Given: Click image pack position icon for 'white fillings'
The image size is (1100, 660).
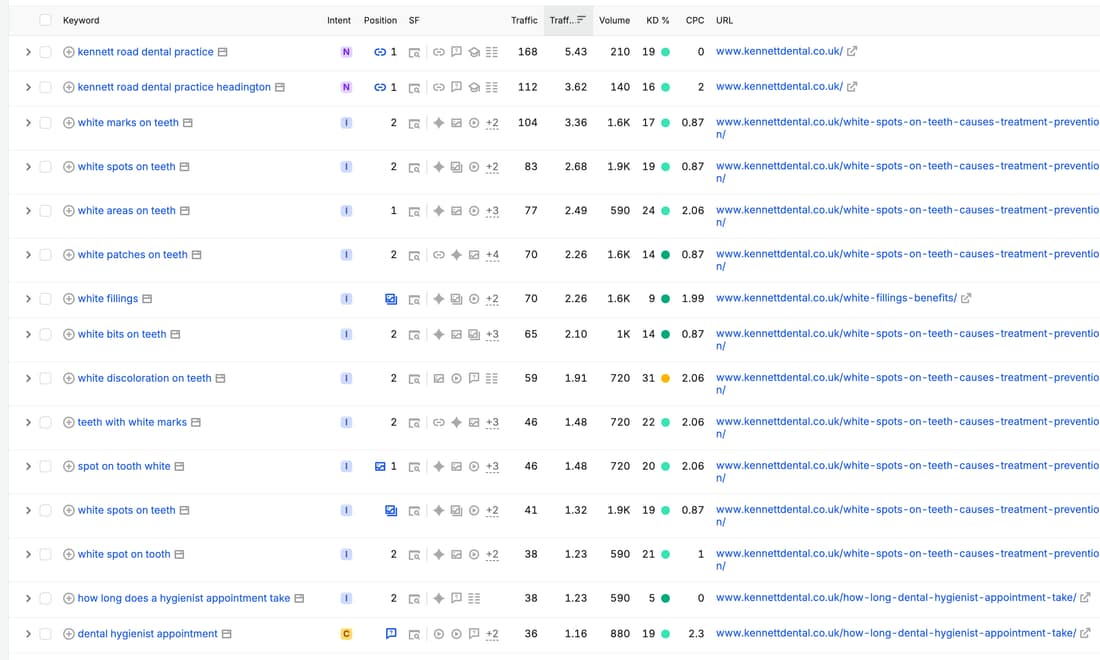Looking at the screenshot, I should pos(391,299).
